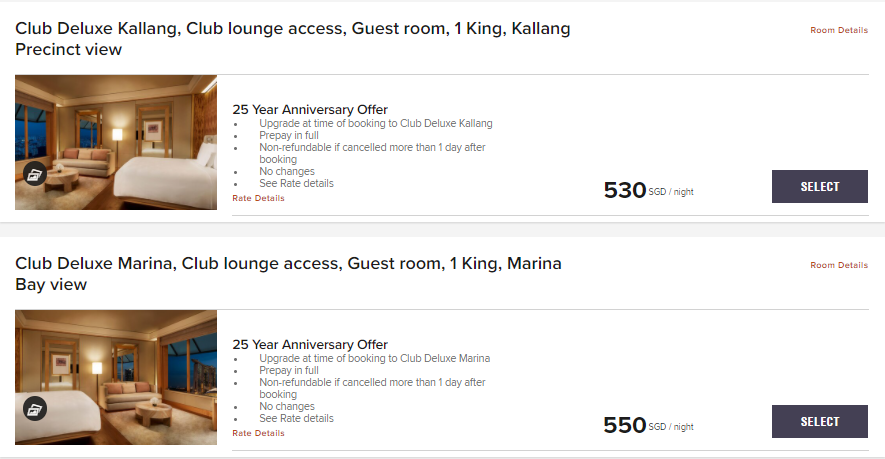Click the Club Deluxe Kallang room title
This screenshot has height=459, width=885.
[292, 39]
